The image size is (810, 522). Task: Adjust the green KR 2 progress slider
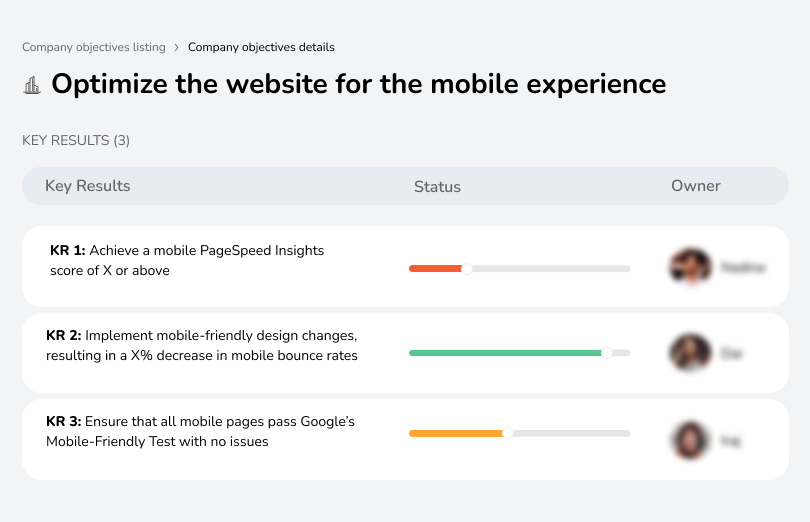[607, 353]
